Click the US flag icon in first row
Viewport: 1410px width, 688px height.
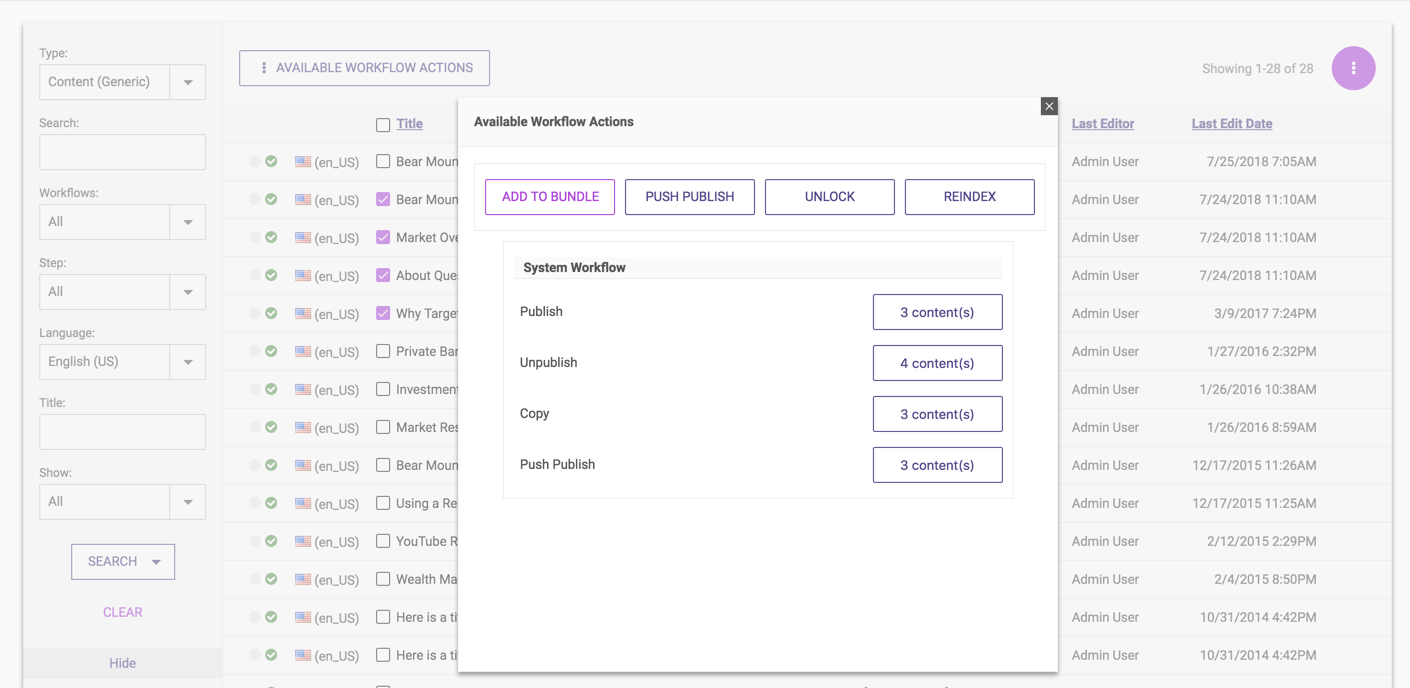(x=303, y=161)
